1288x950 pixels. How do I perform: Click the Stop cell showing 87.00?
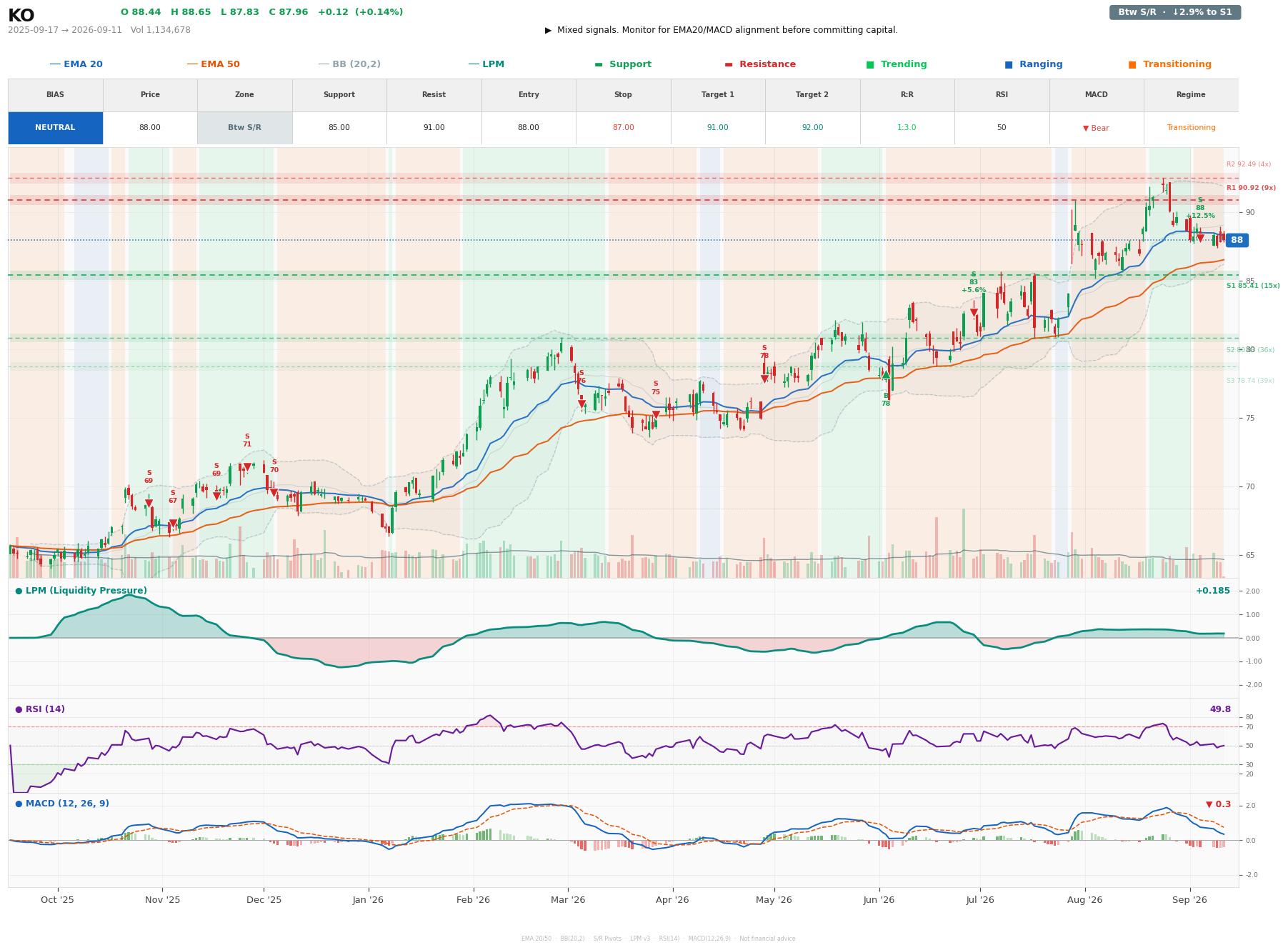623,128
